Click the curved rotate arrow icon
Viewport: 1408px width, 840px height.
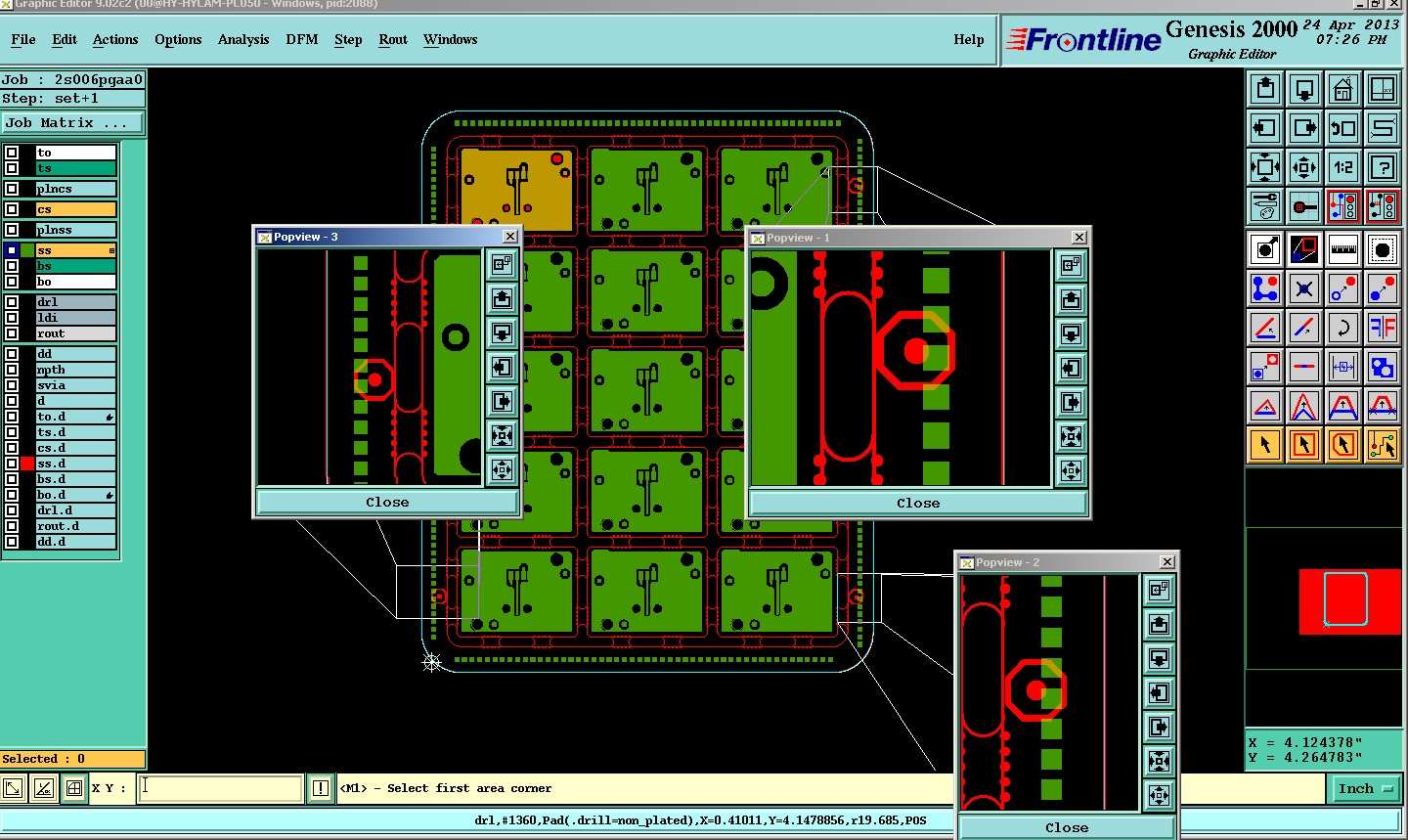click(1343, 328)
